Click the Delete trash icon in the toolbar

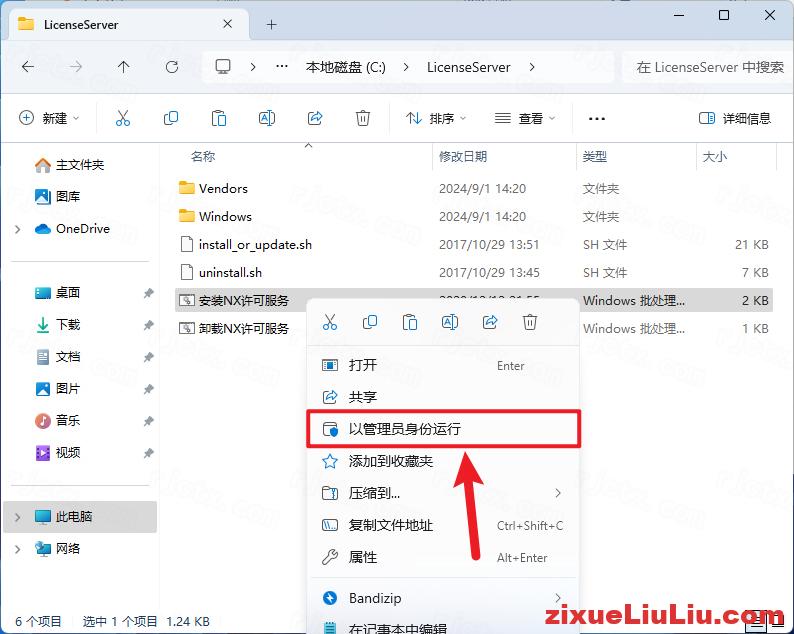coord(363,118)
